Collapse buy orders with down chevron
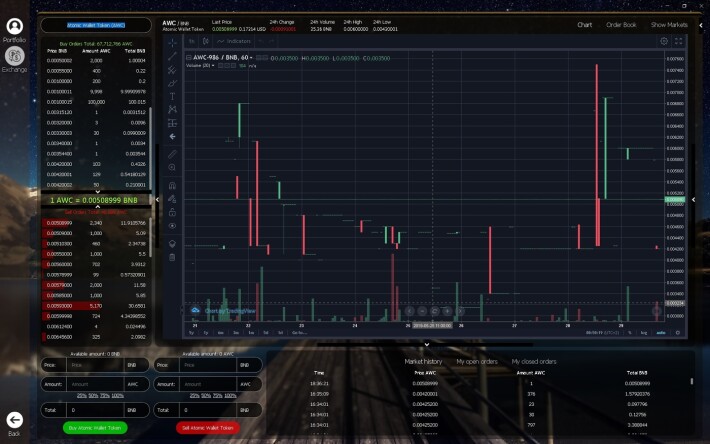The image size is (710, 444). click(97, 192)
